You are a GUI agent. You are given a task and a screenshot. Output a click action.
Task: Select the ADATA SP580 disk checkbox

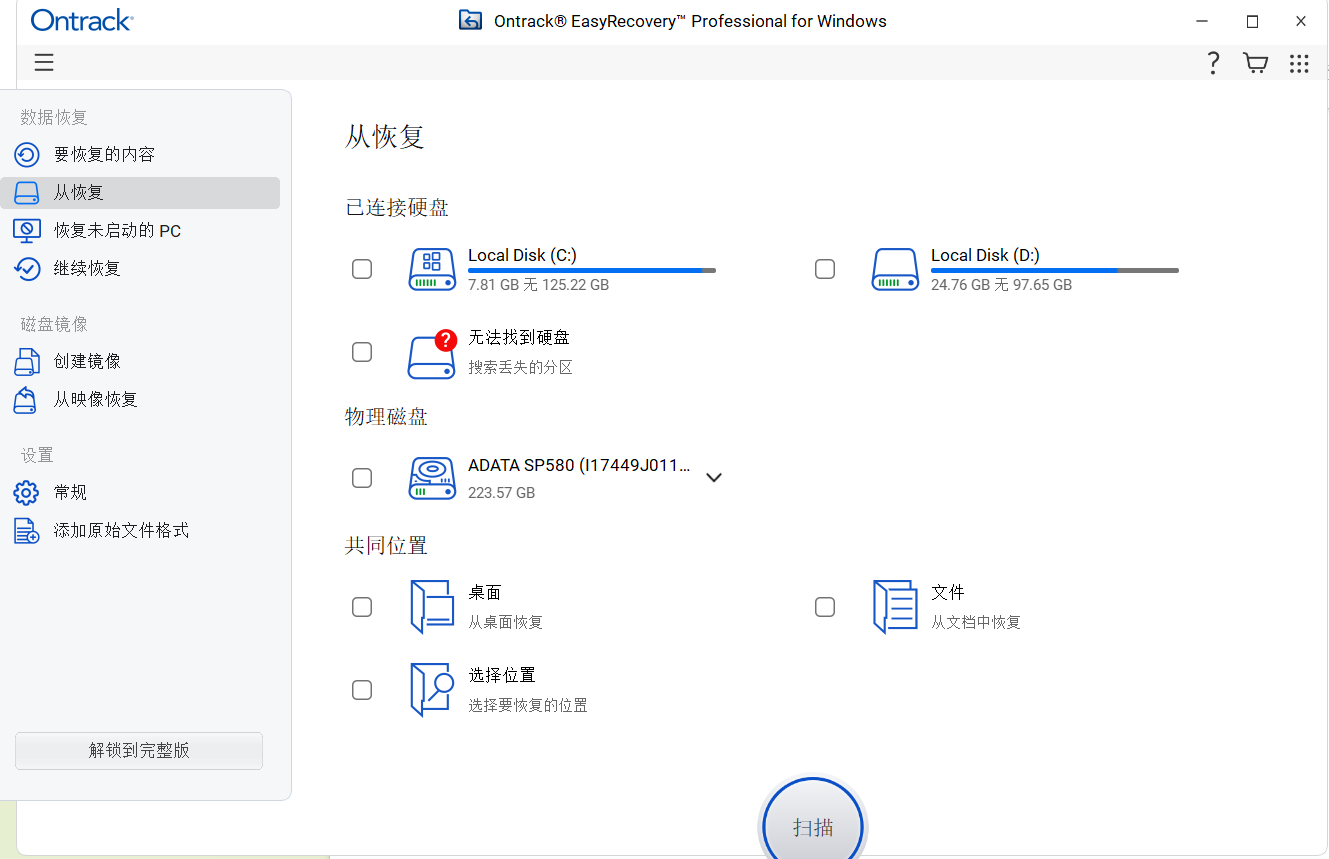tap(362, 478)
